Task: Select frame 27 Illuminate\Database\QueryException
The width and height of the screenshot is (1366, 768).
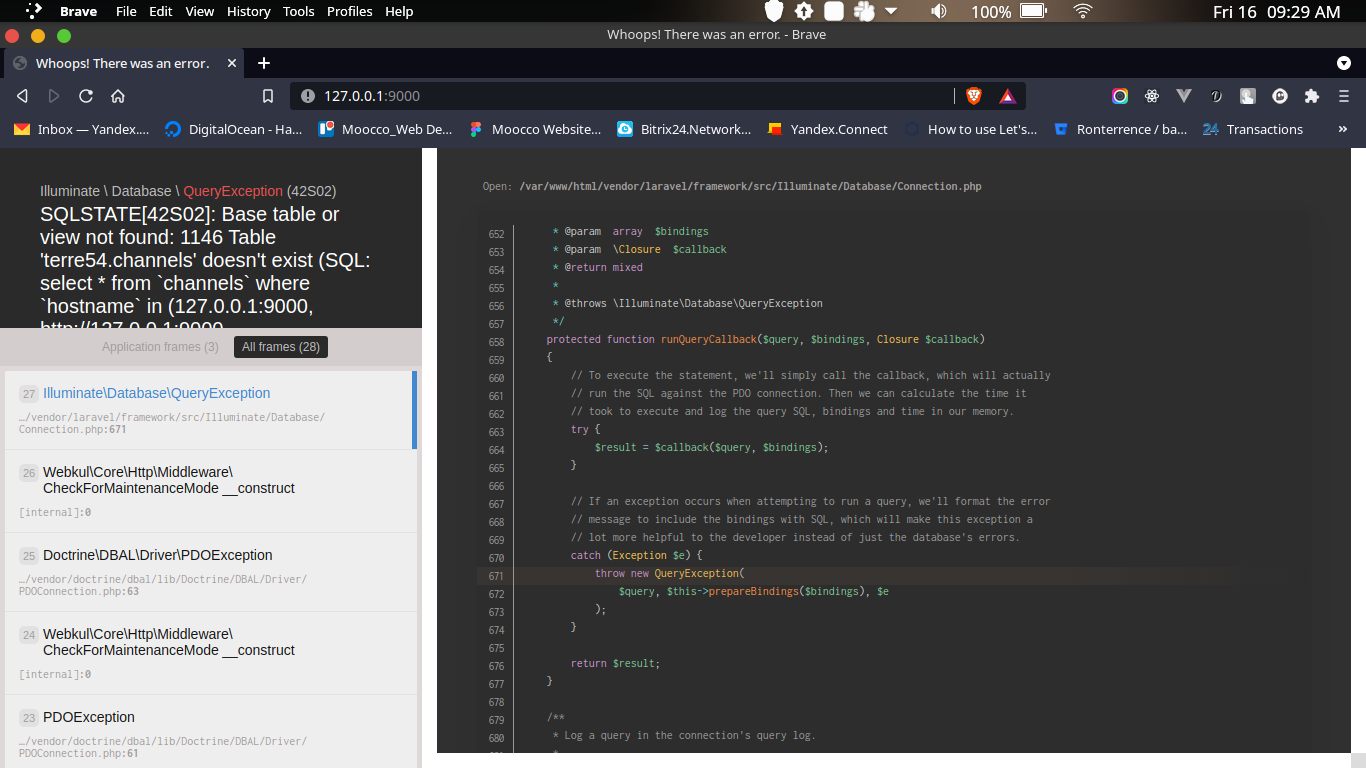Action: pyautogui.click(x=210, y=410)
